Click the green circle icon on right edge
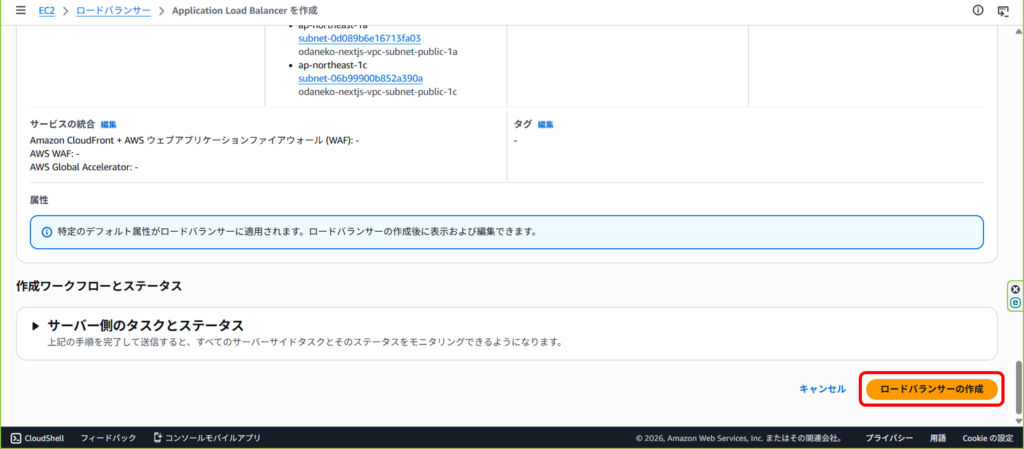Screen dimensions: 1024x449 pyautogui.click(x=1016, y=301)
